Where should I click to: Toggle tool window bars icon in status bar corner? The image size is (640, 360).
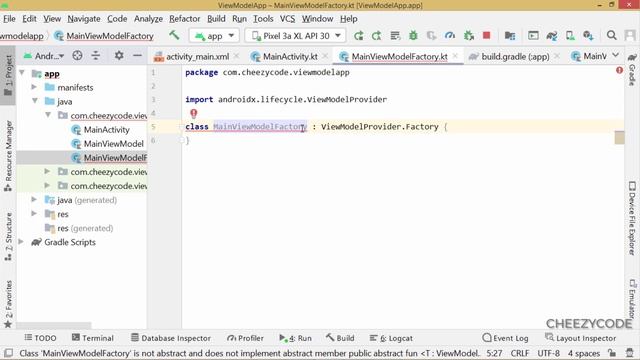[x=8, y=353]
